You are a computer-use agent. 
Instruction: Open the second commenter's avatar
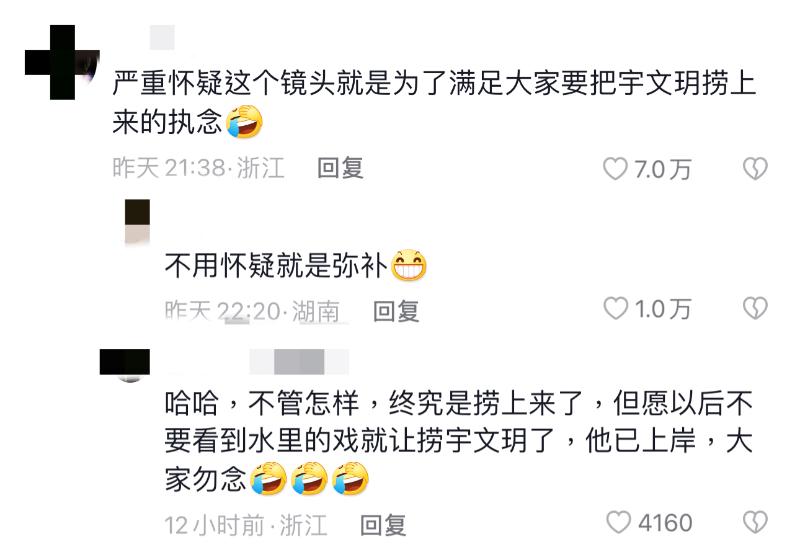click(x=137, y=222)
